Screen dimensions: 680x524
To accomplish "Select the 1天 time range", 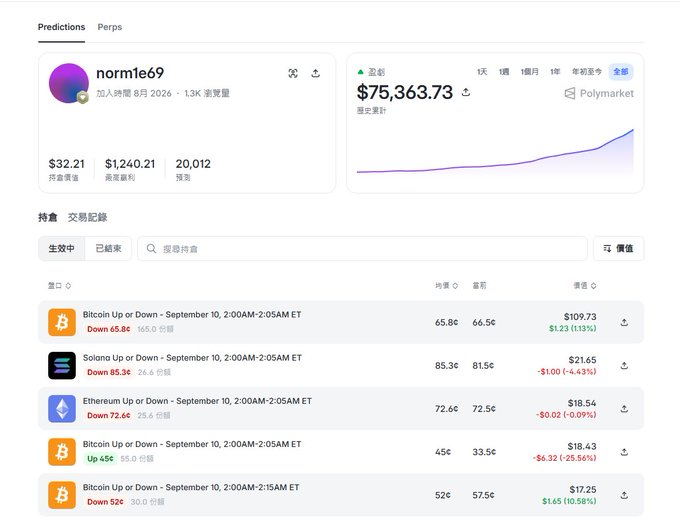I will coord(482,72).
